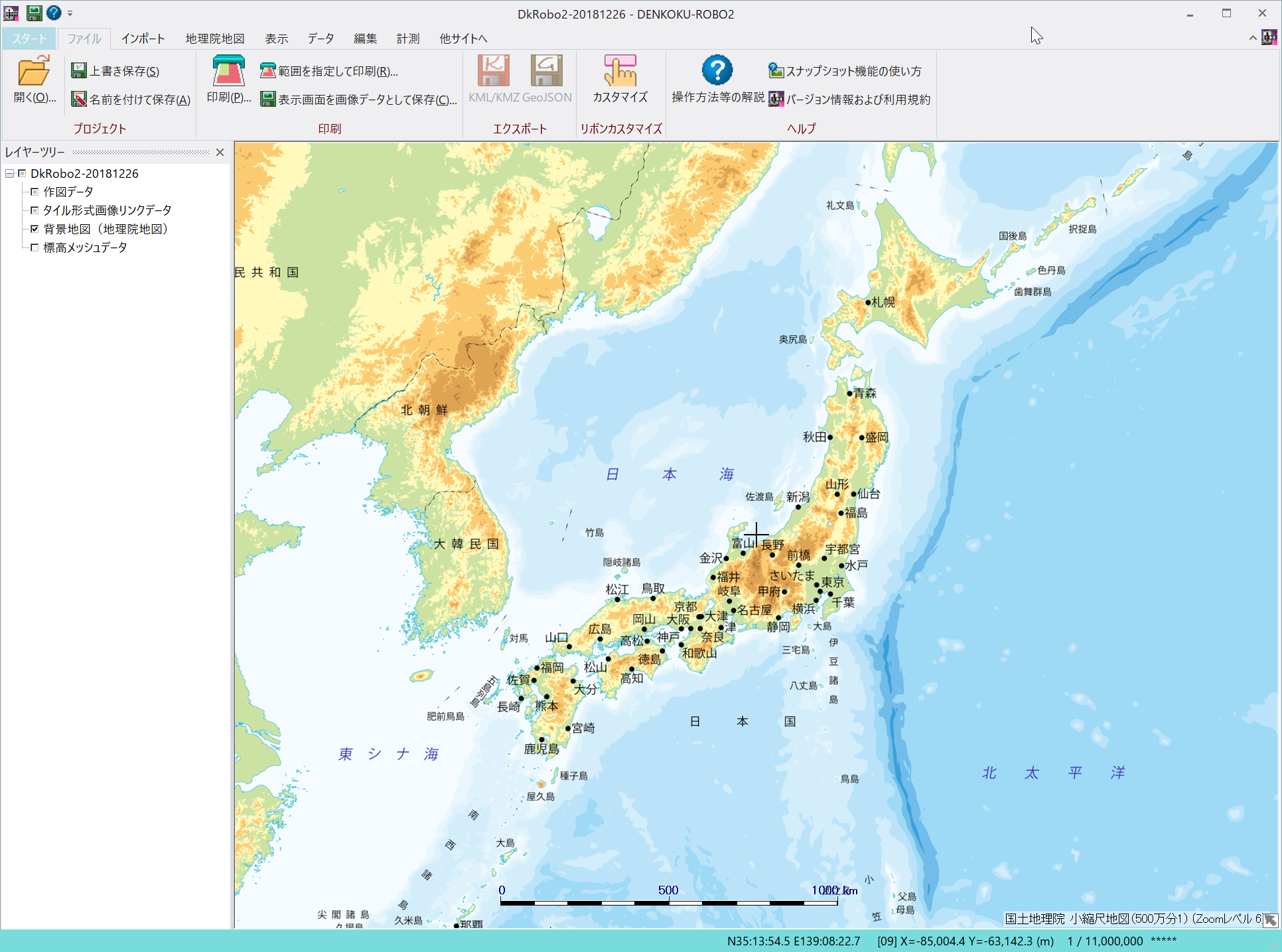Click the 1 / 11,000,000 scale in status bar

click(1105, 941)
